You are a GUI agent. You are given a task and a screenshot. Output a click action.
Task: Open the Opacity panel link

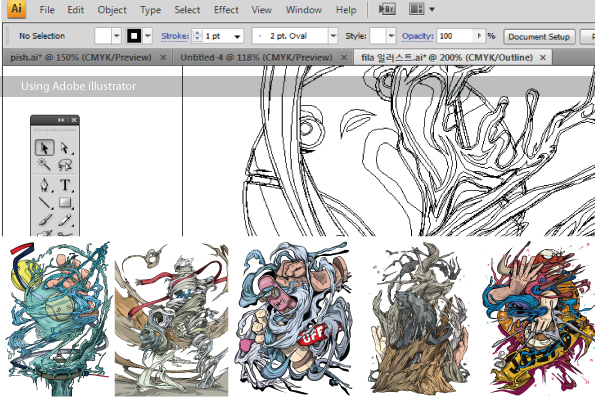click(417, 36)
